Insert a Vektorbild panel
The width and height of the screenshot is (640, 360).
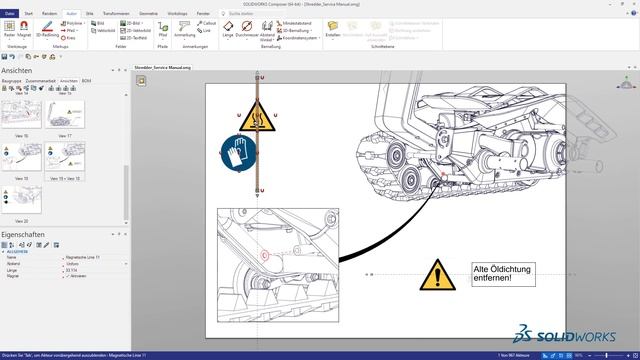(x=103, y=31)
